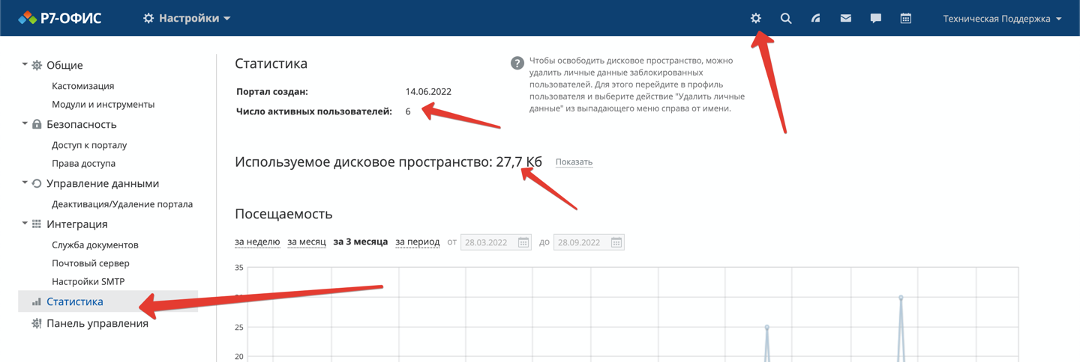The height and width of the screenshot is (362, 1080).
Task: Click the Р7-ОФИС logo
Action: click(x=60, y=19)
